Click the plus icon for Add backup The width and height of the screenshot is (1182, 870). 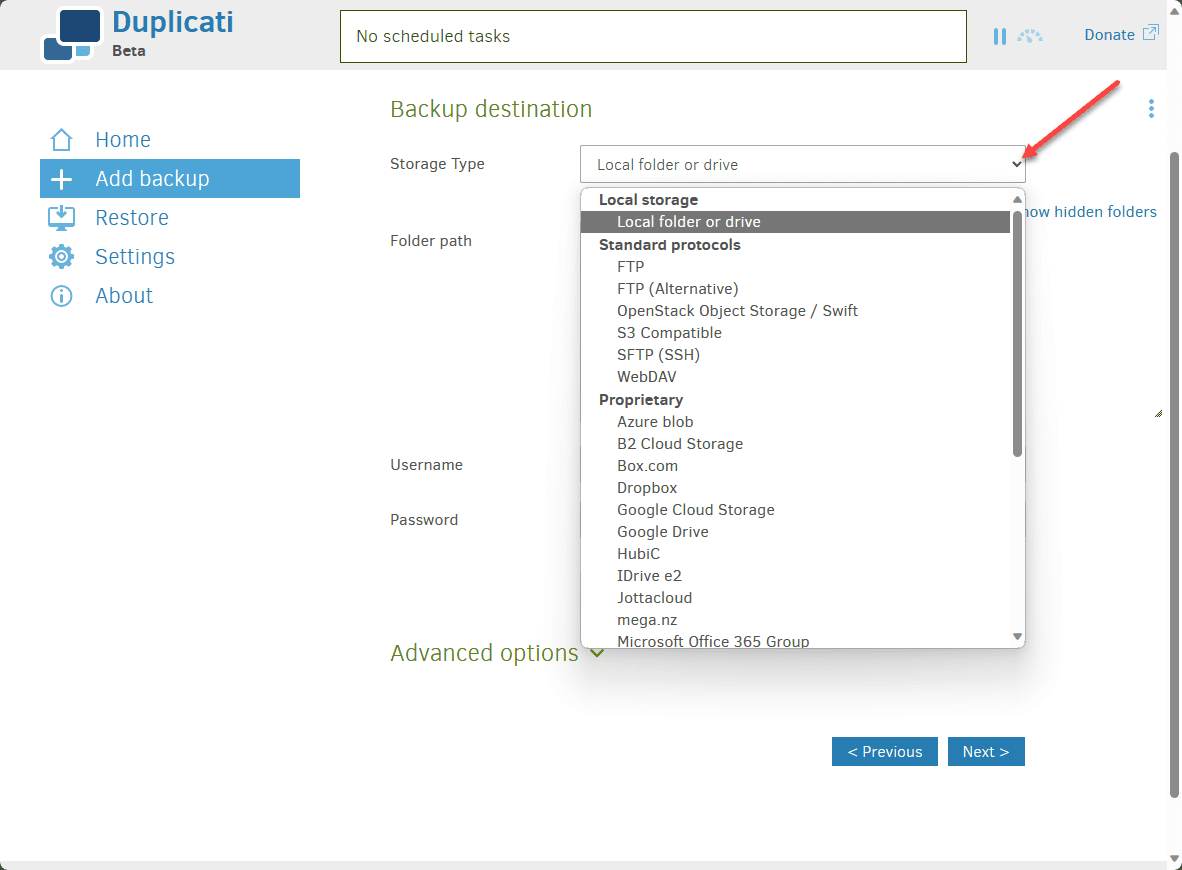pos(61,179)
